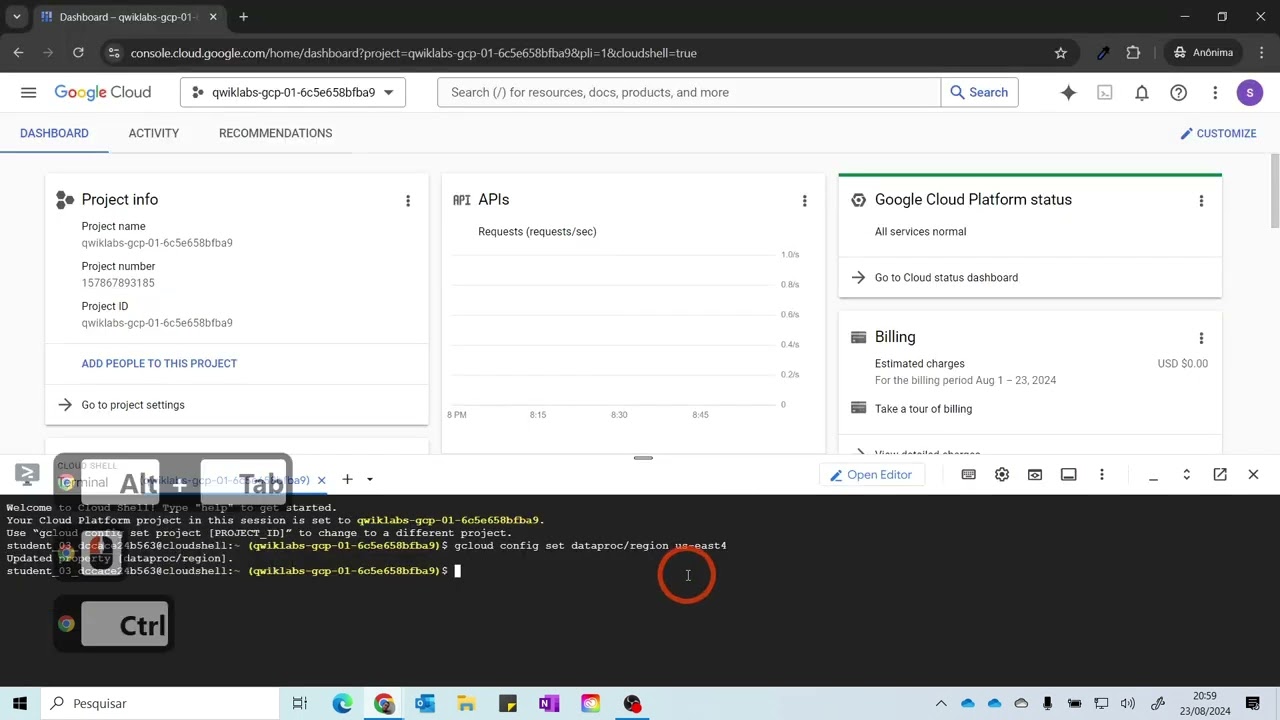The height and width of the screenshot is (720, 1280).
Task: Open the help question mark menu
Action: (1178, 92)
